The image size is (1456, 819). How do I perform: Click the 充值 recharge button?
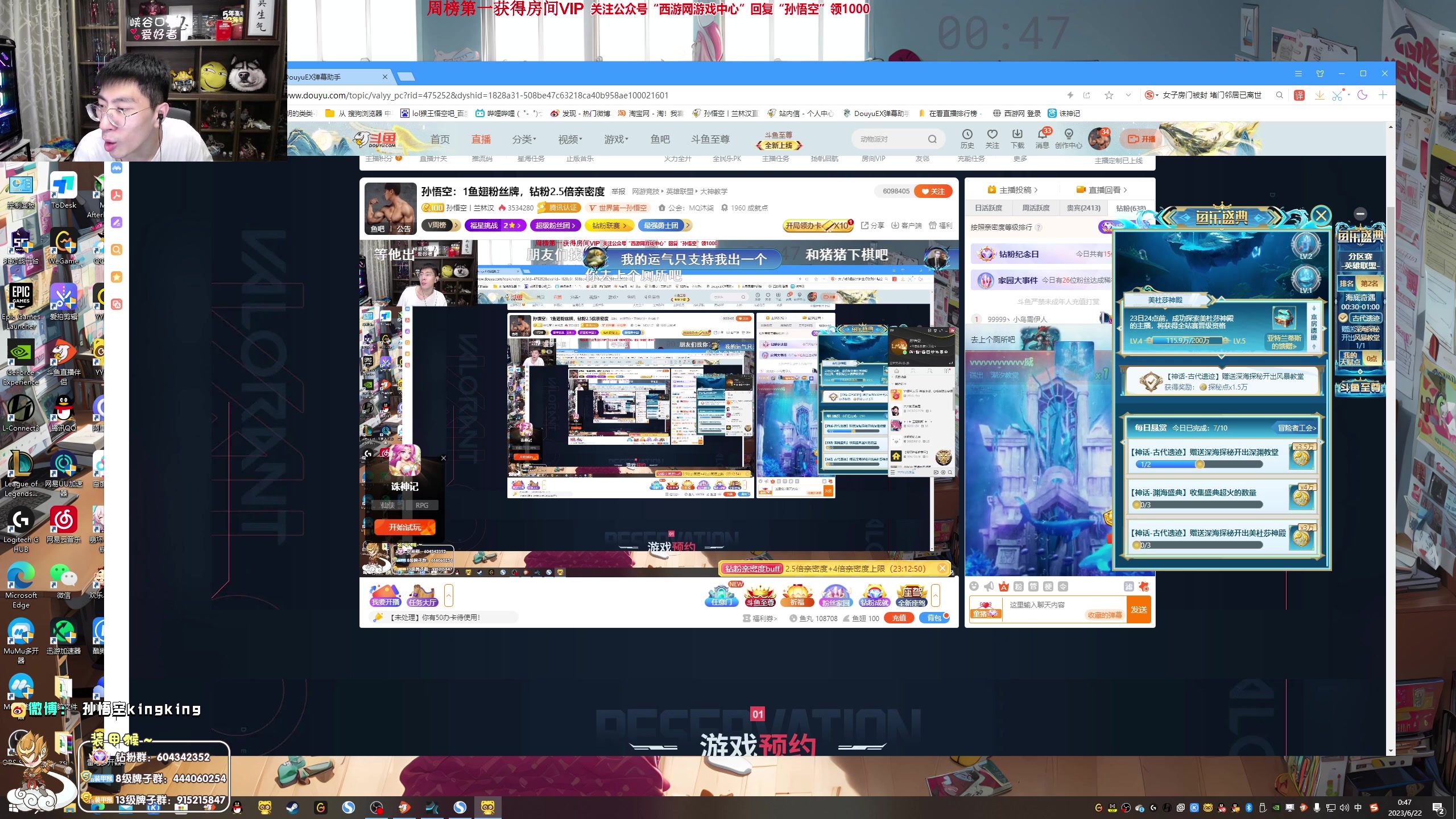[899, 618]
